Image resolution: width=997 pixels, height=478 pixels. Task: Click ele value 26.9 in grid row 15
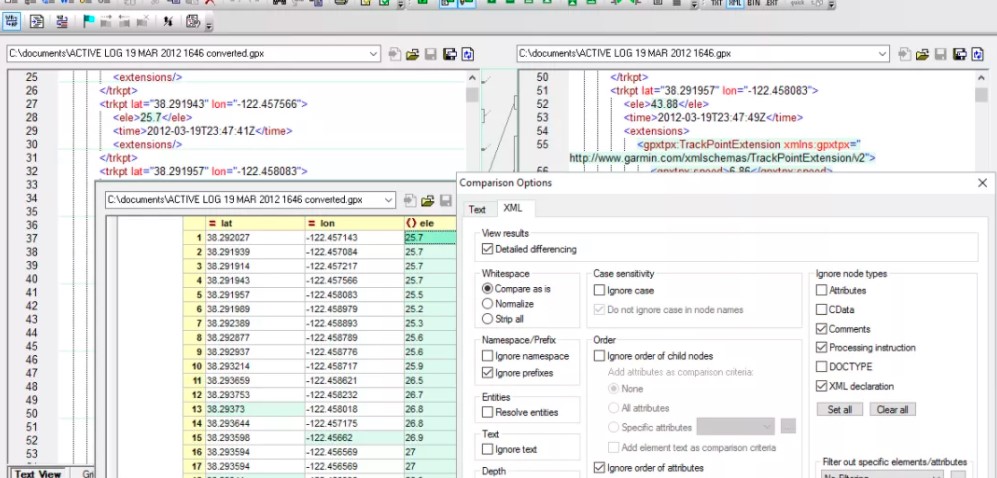click(430, 438)
